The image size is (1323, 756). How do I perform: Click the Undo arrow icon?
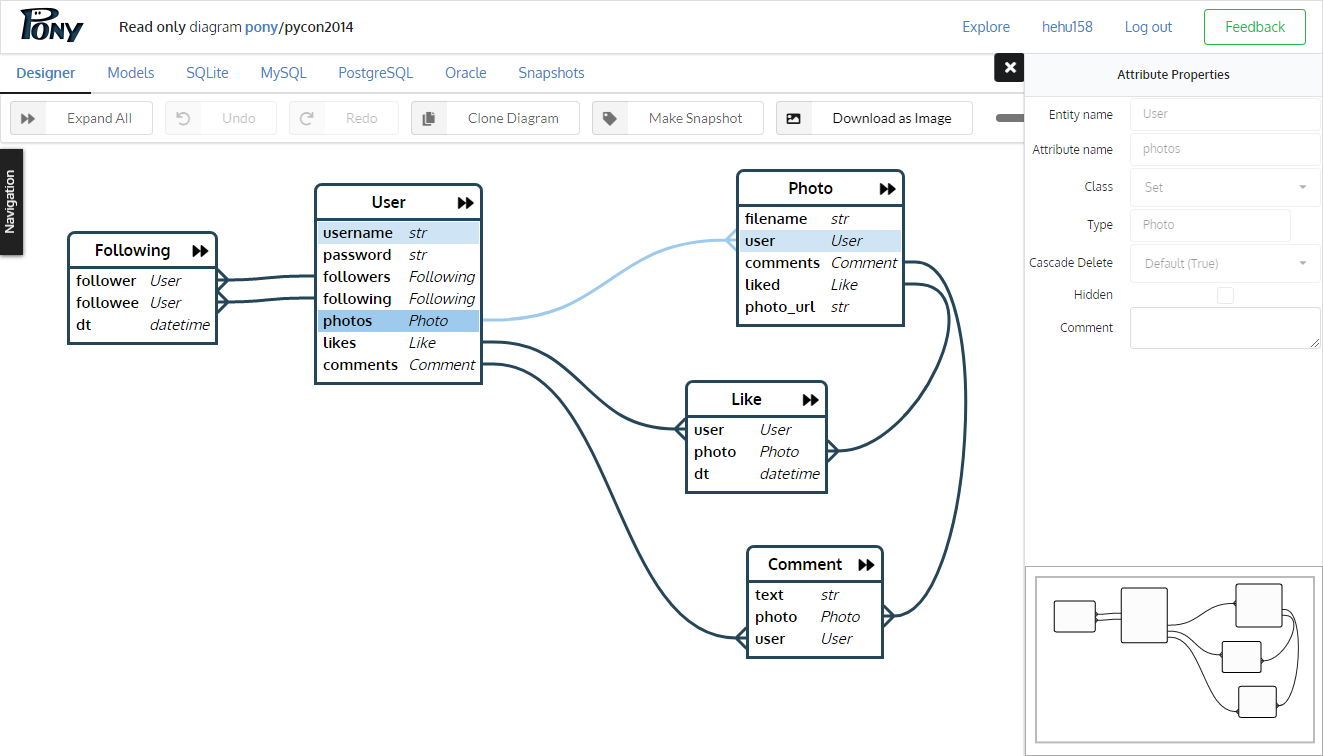(x=183, y=118)
